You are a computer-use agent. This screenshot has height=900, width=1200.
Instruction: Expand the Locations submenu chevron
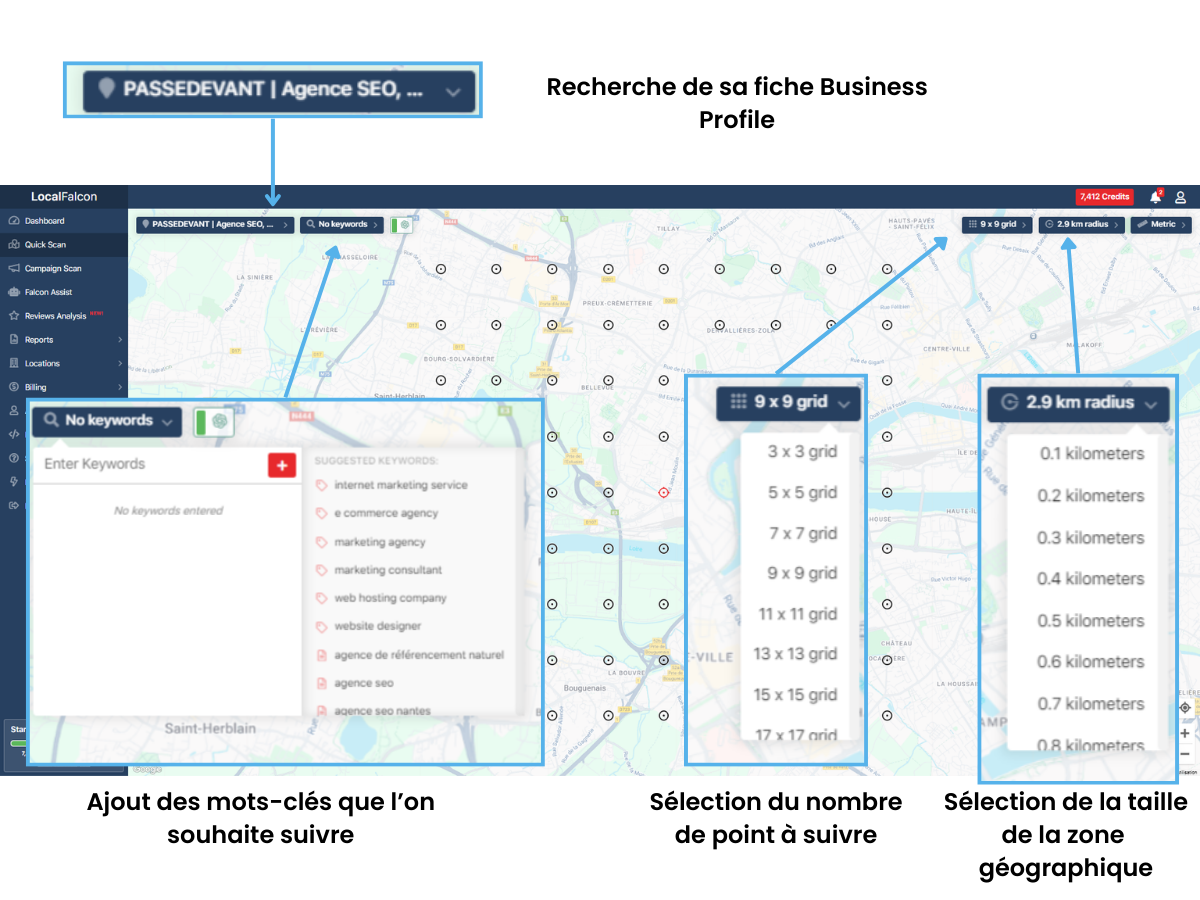(x=120, y=364)
